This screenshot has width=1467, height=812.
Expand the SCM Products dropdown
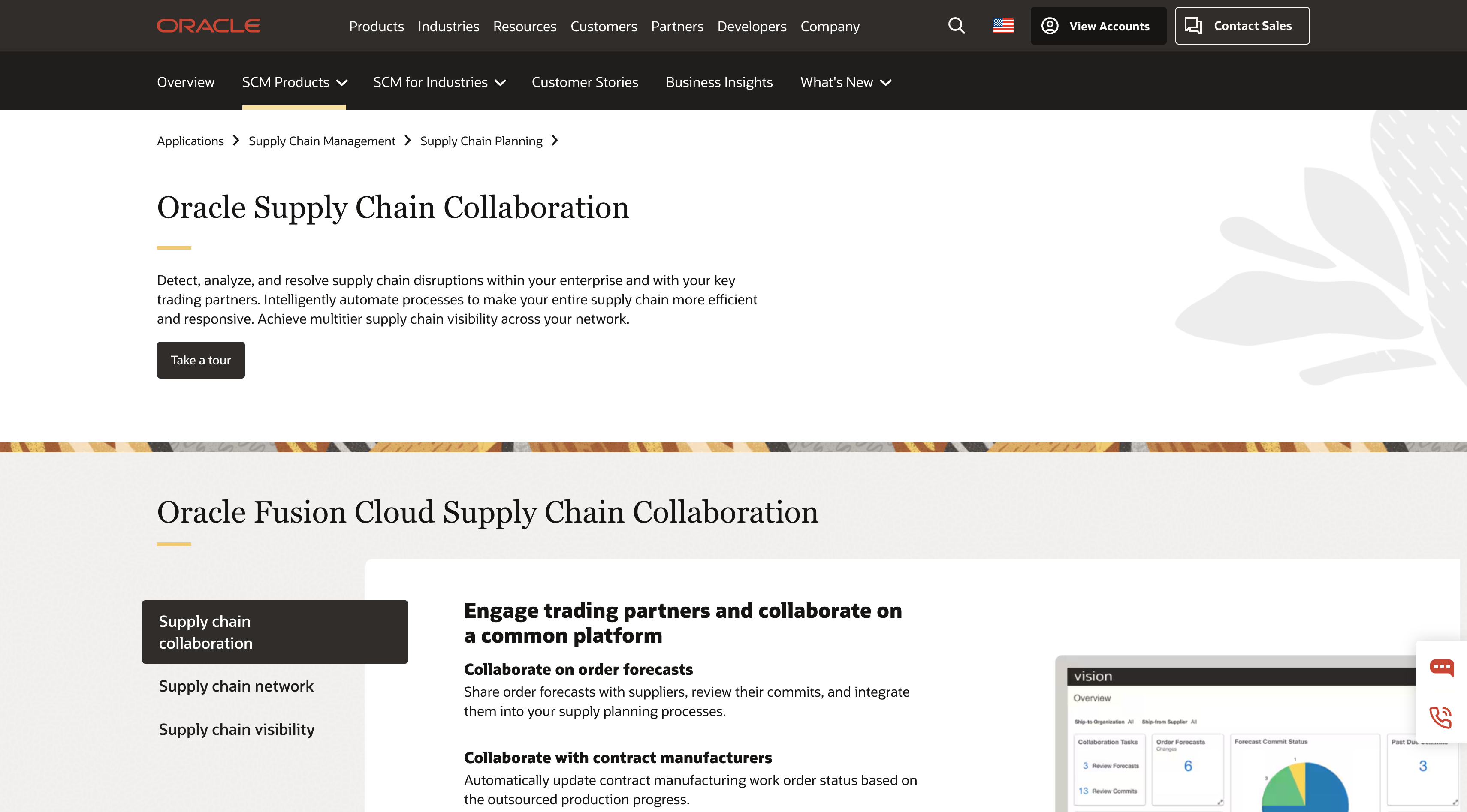(x=294, y=82)
